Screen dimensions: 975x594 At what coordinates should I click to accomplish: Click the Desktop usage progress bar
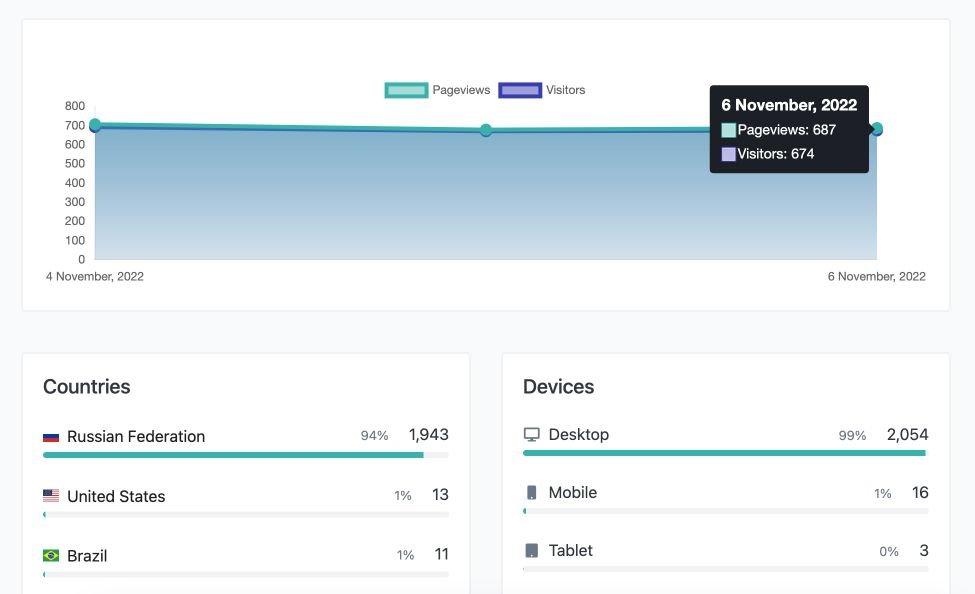[724, 453]
